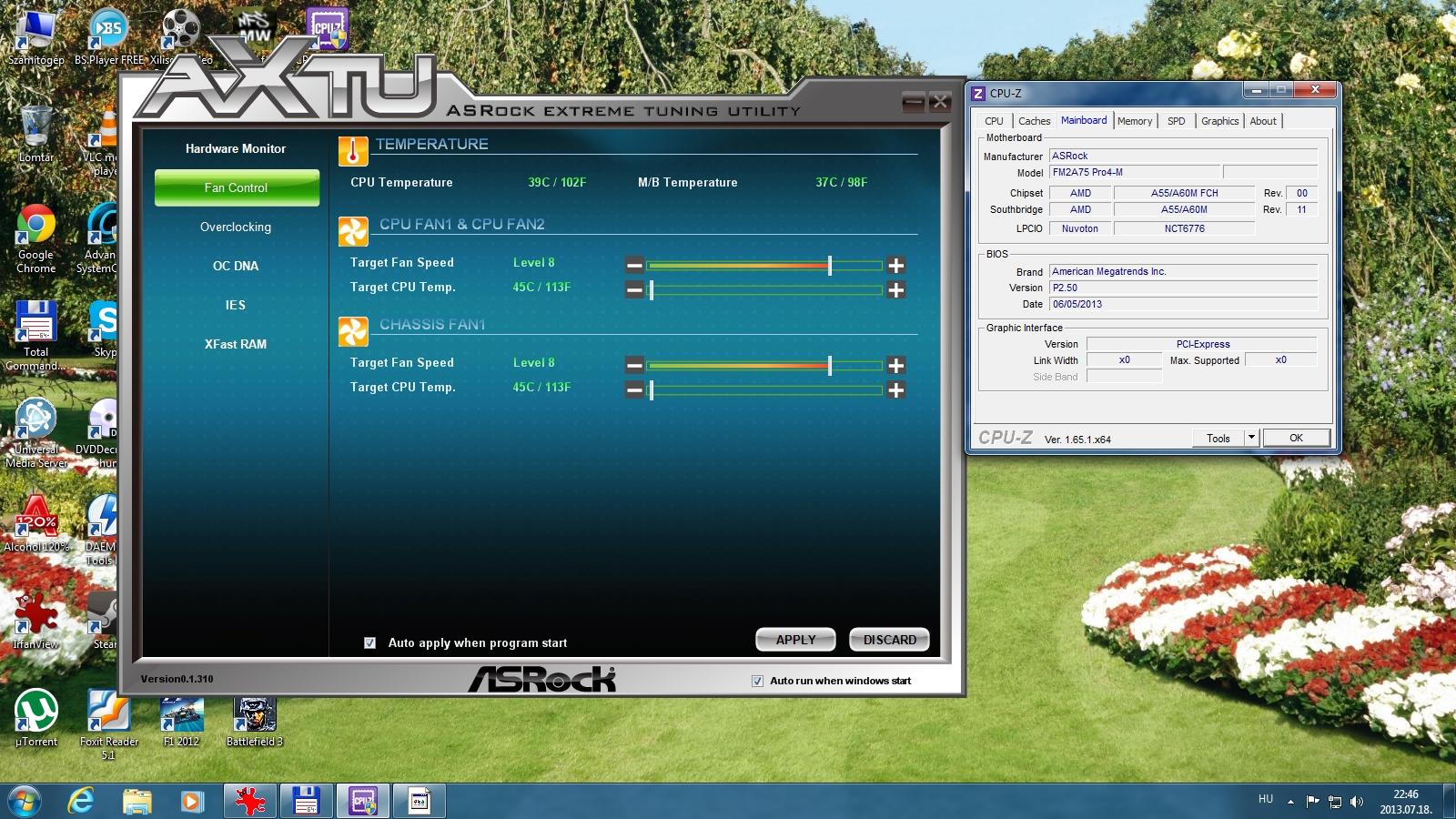
Task: Select F1 2012 desktop icon
Action: tap(181, 721)
